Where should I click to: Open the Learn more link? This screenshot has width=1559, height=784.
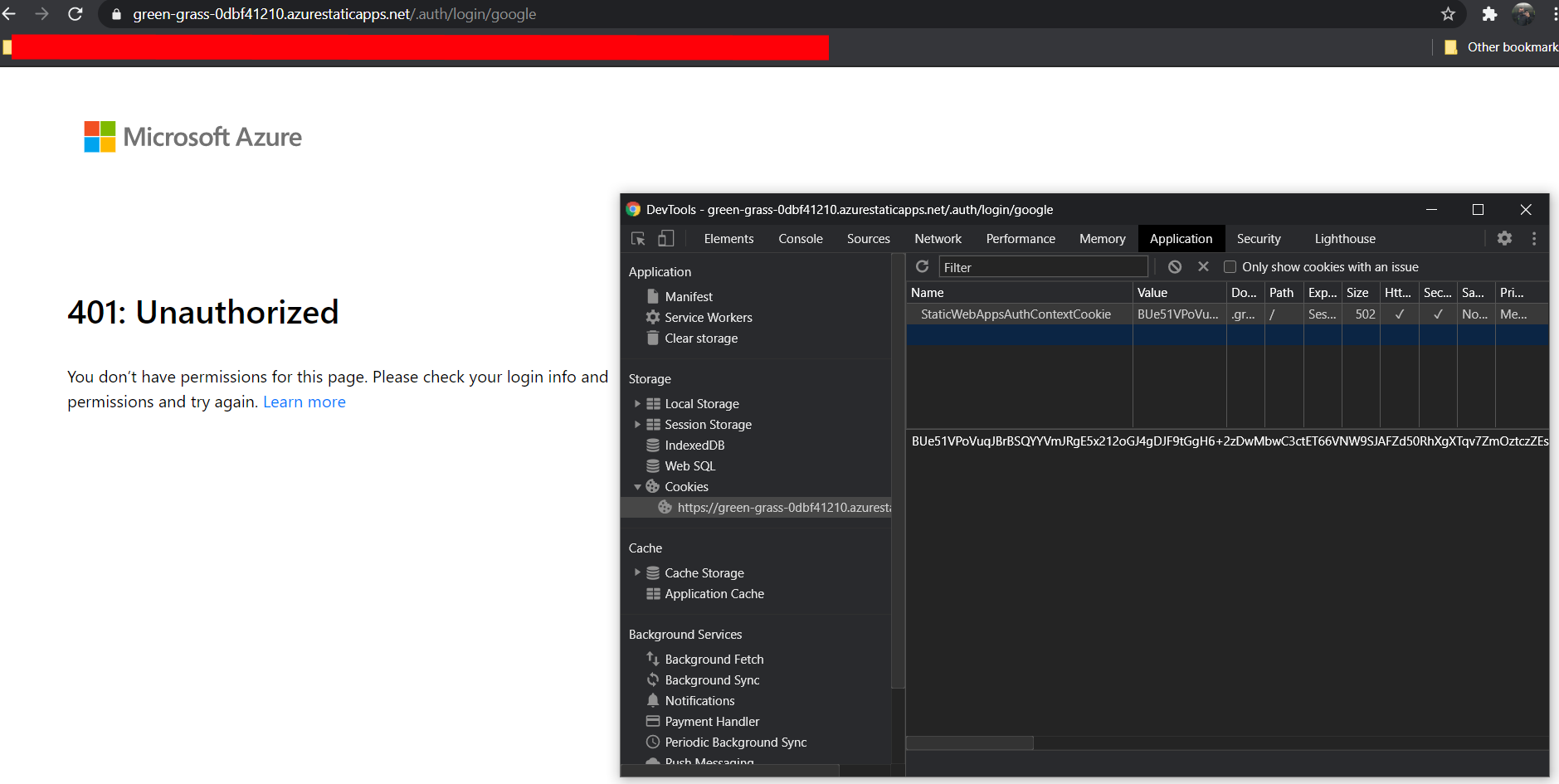[304, 402]
